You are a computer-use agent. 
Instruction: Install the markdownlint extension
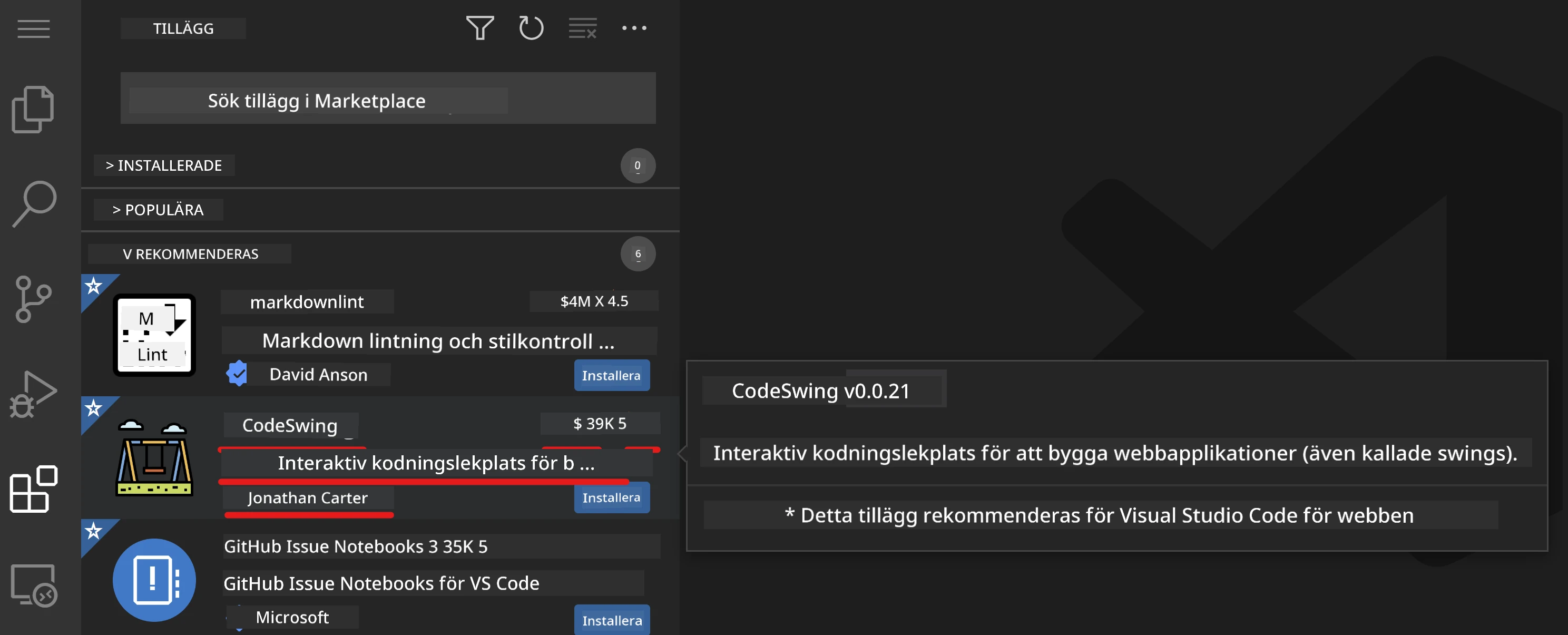point(611,375)
